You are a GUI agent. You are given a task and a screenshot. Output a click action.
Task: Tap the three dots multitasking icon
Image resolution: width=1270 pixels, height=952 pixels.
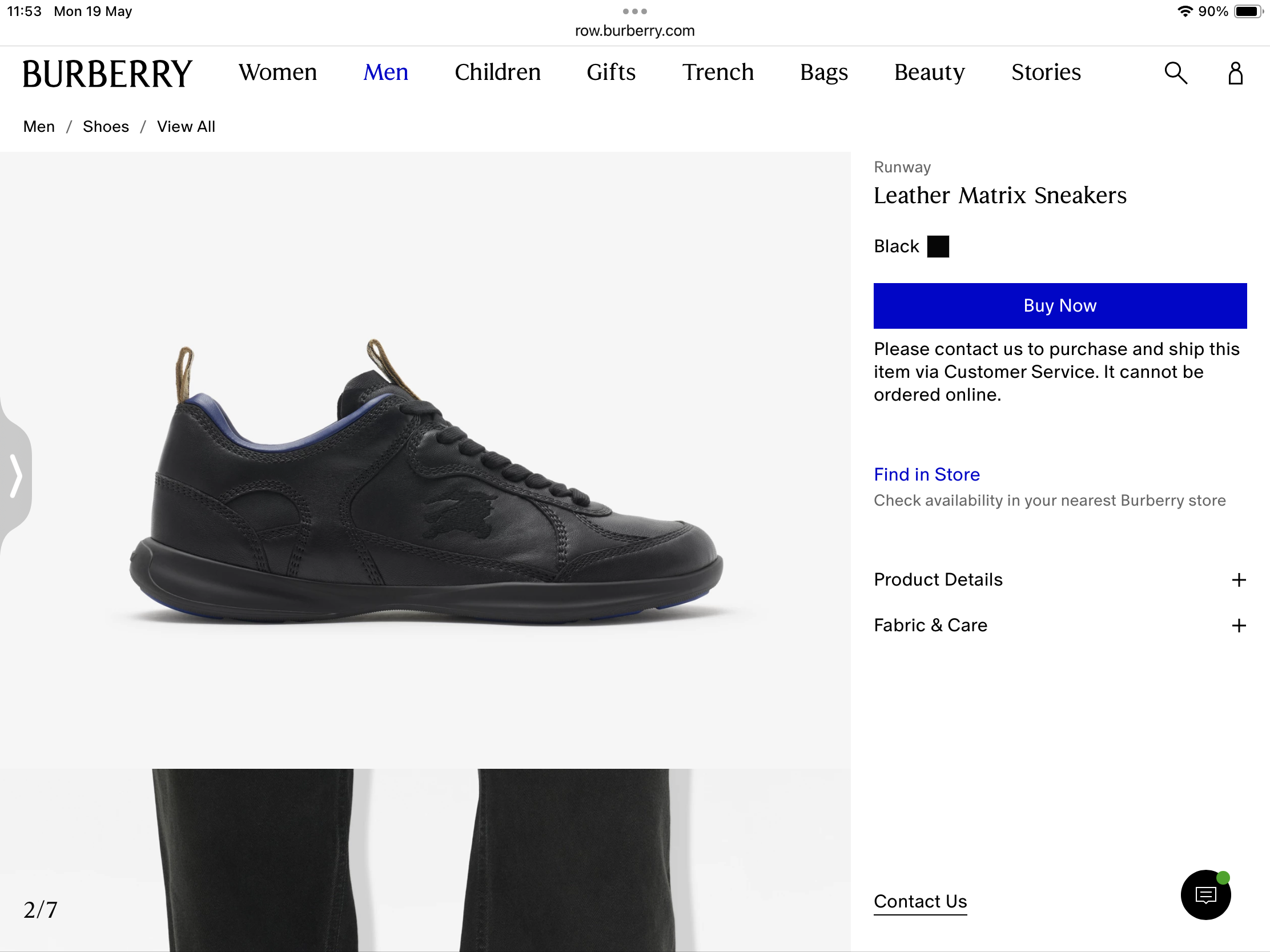click(x=634, y=11)
